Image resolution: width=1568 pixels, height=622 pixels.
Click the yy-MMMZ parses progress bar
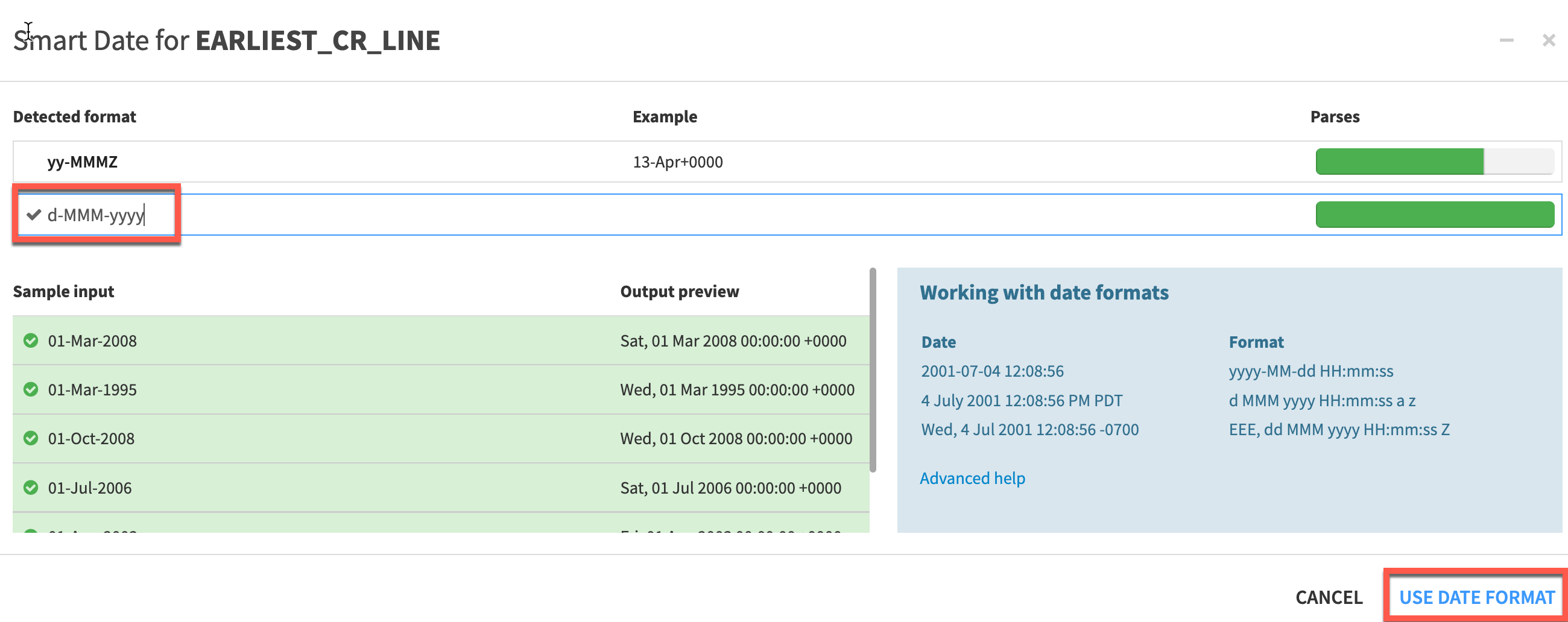pos(1434,162)
